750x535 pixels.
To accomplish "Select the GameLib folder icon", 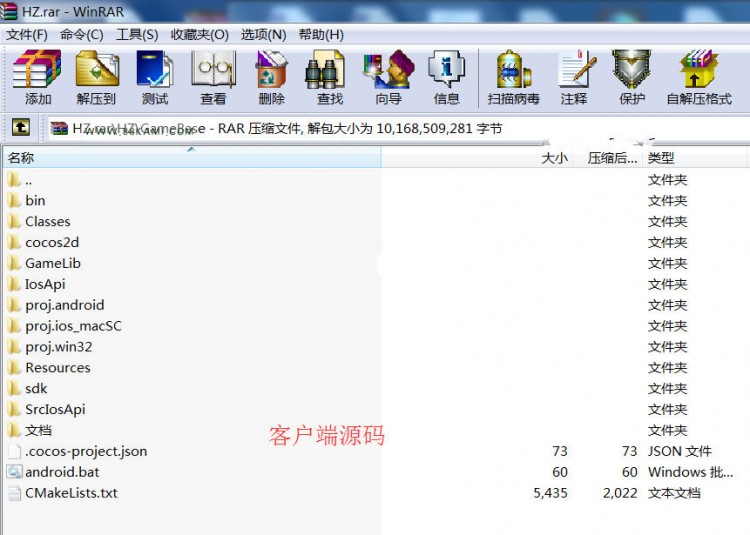I will click(14, 263).
